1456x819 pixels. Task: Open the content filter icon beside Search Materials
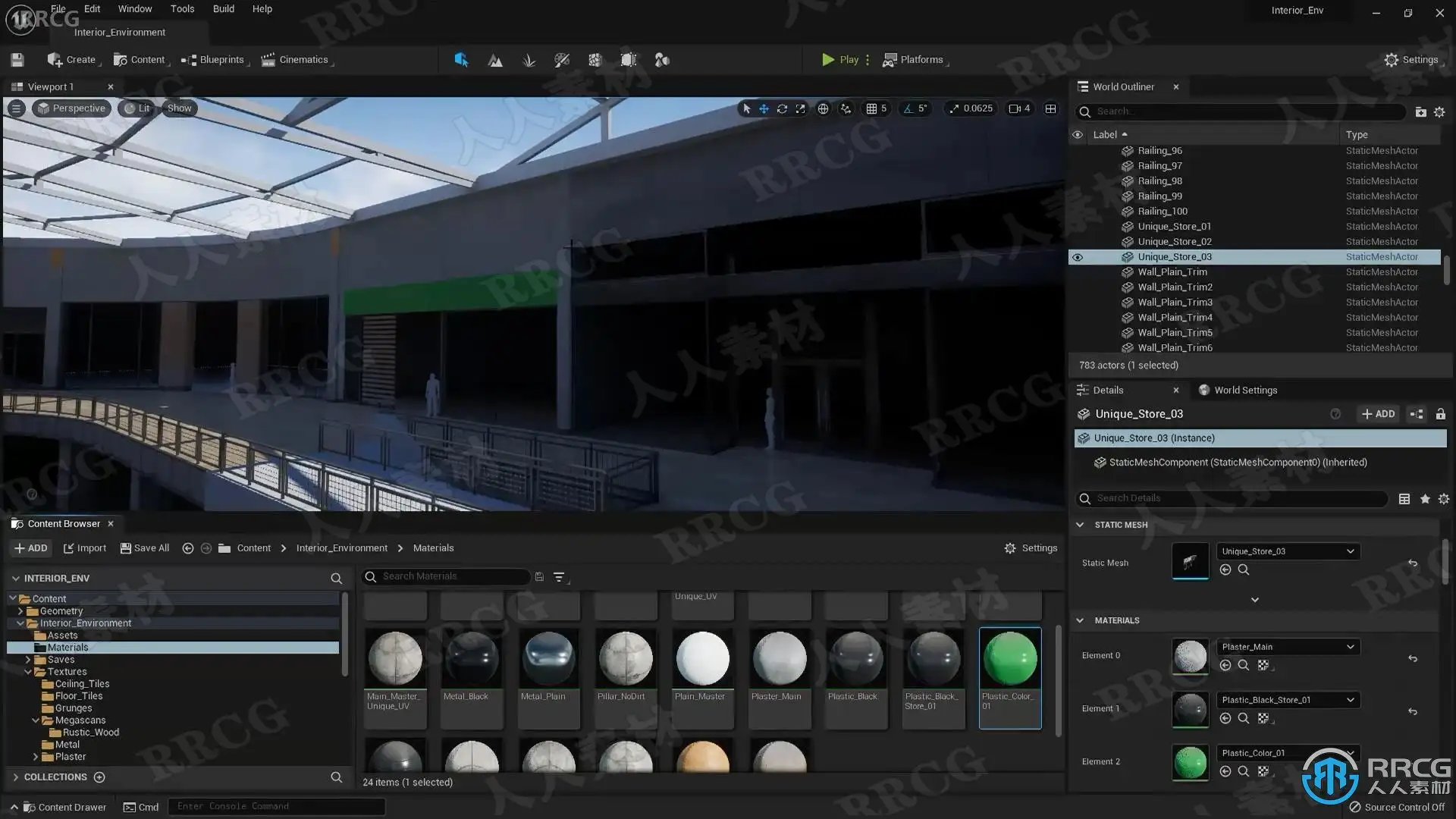[560, 577]
